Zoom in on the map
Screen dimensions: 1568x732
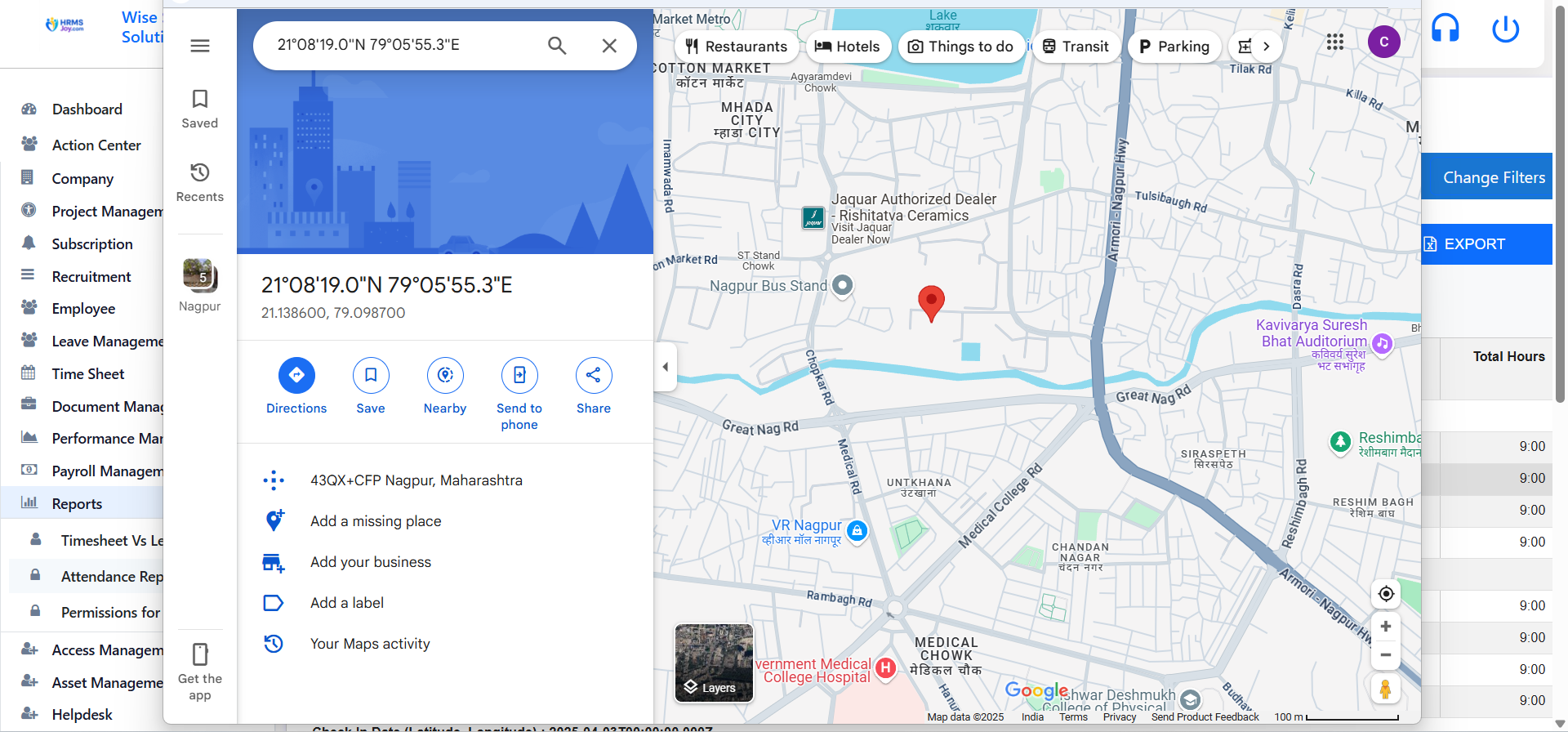[1386, 627]
